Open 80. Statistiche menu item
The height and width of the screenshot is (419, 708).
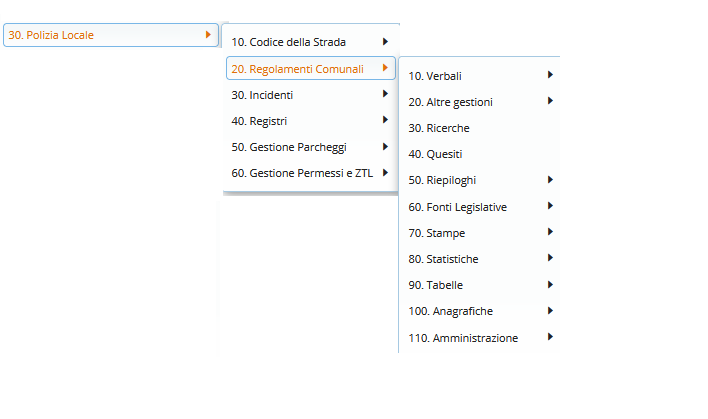pos(443,259)
